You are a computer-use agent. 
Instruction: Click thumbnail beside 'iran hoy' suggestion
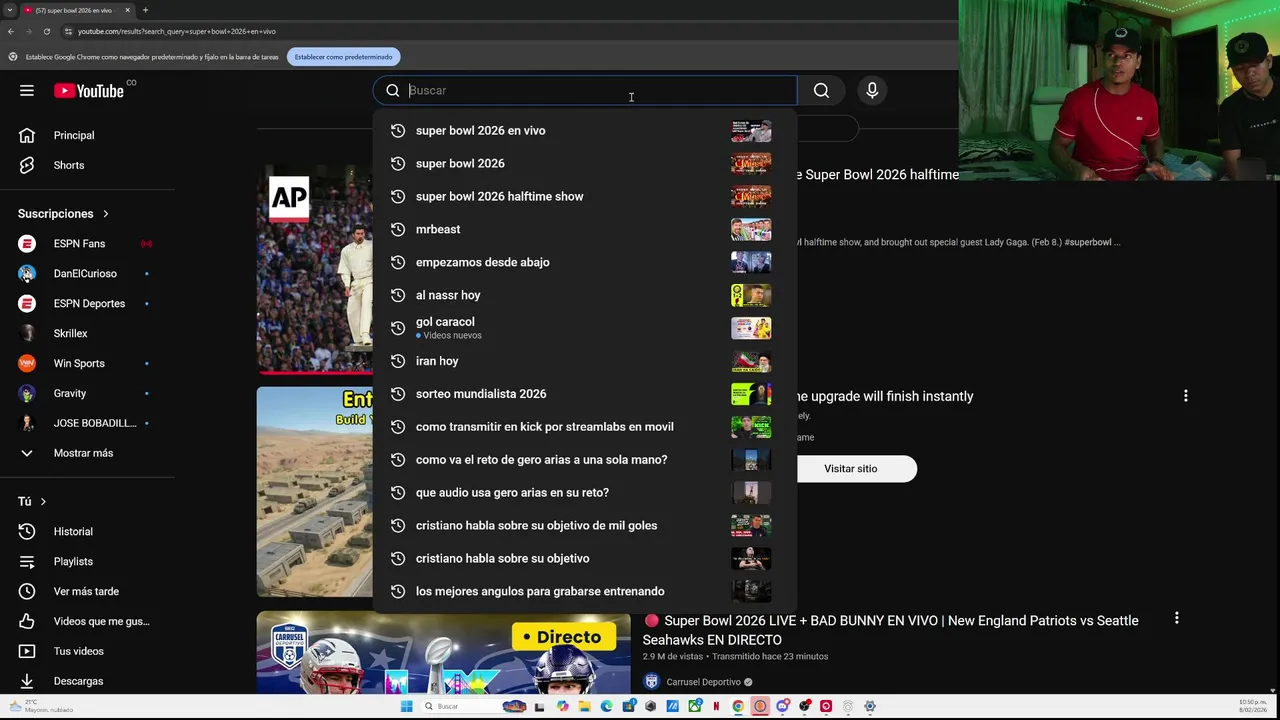pyautogui.click(x=751, y=361)
